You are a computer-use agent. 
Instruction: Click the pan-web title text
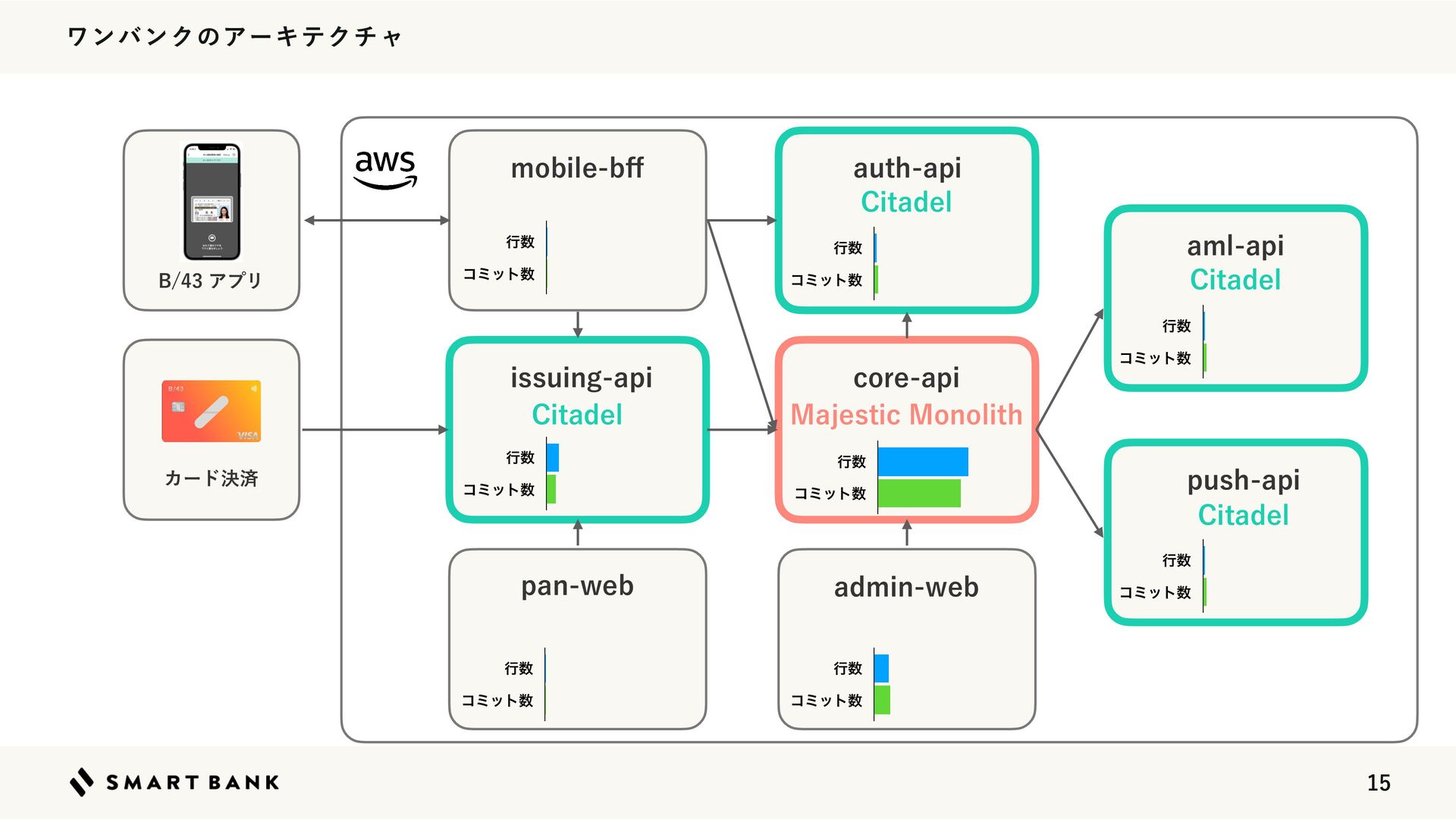[577, 586]
